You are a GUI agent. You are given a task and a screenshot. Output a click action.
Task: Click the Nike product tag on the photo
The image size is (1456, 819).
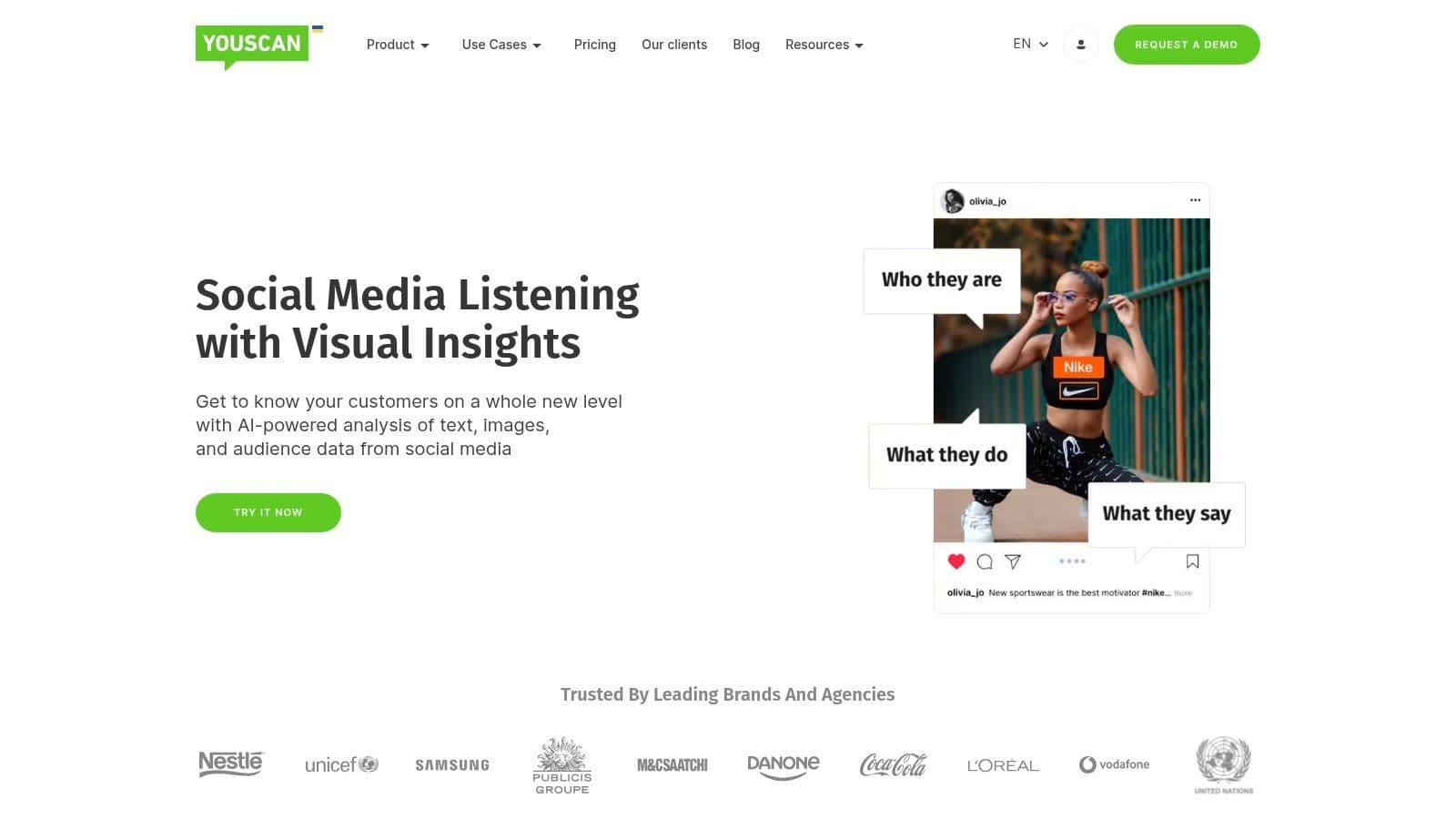[1077, 367]
